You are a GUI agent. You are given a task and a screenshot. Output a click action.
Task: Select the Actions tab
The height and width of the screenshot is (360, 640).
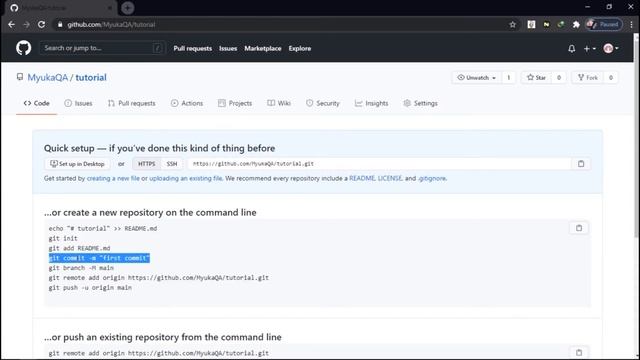click(187, 103)
